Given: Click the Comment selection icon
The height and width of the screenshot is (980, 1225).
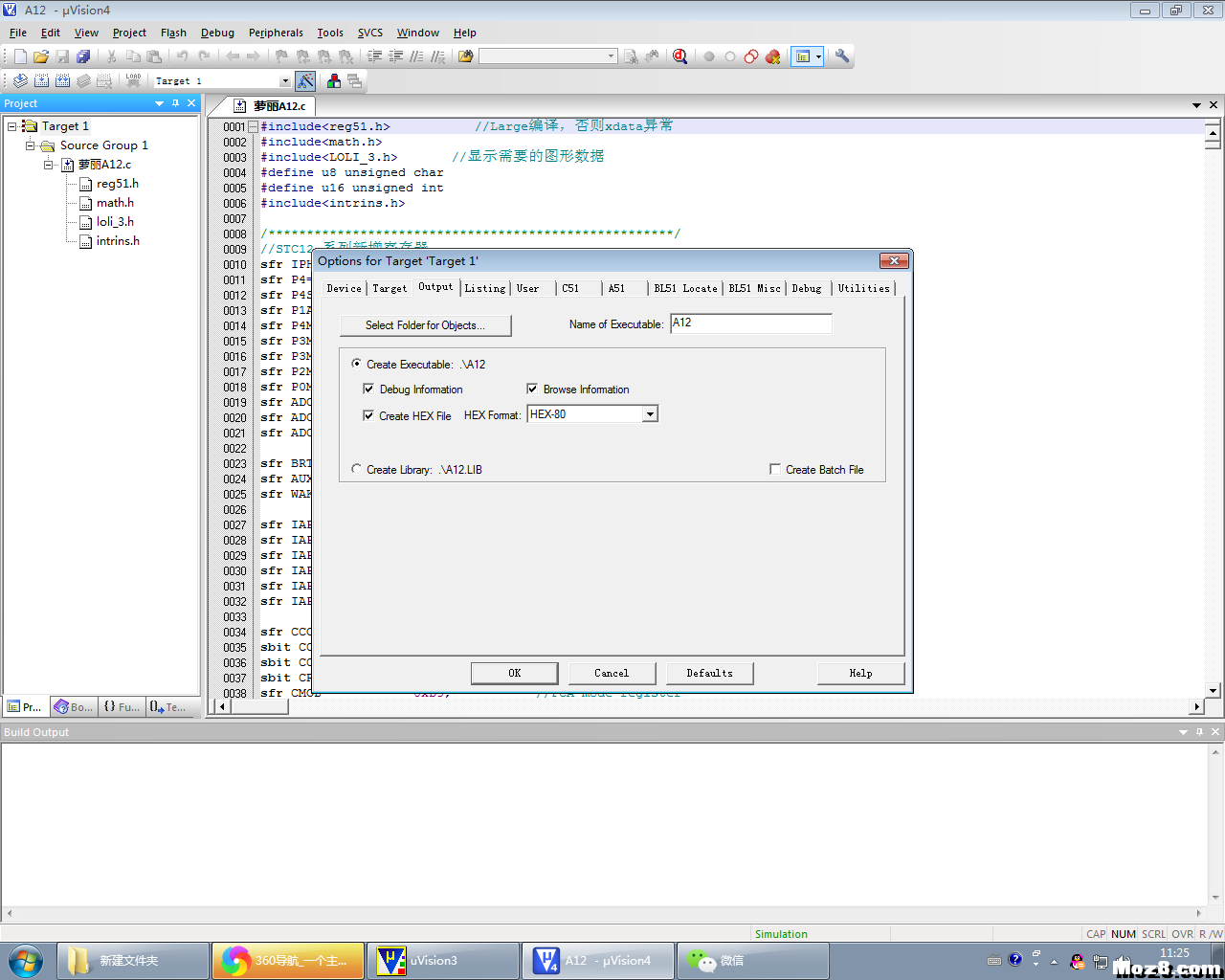Looking at the screenshot, I should (x=416, y=56).
